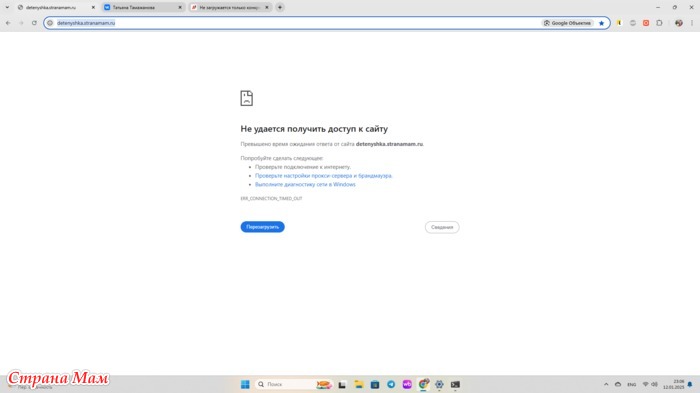Viewport: 700px width, 393px height.
Task: Open the yellow extension icon
Action: pyautogui.click(x=619, y=23)
